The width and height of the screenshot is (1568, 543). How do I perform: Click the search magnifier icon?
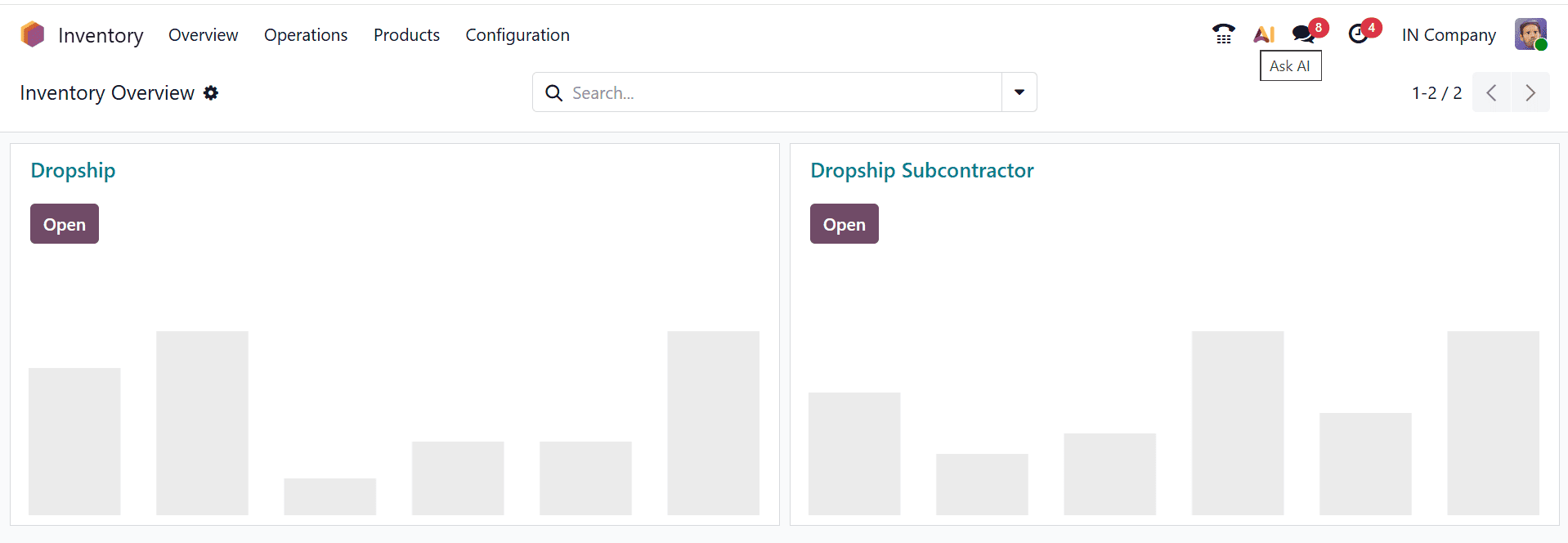pos(554,92)
